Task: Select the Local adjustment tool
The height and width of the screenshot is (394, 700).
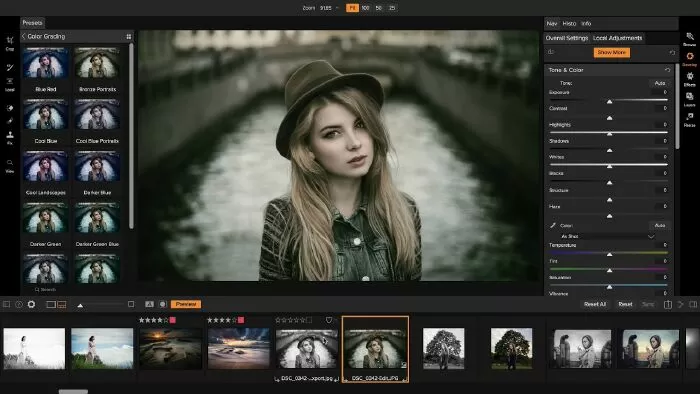Action: coord(10,84)
